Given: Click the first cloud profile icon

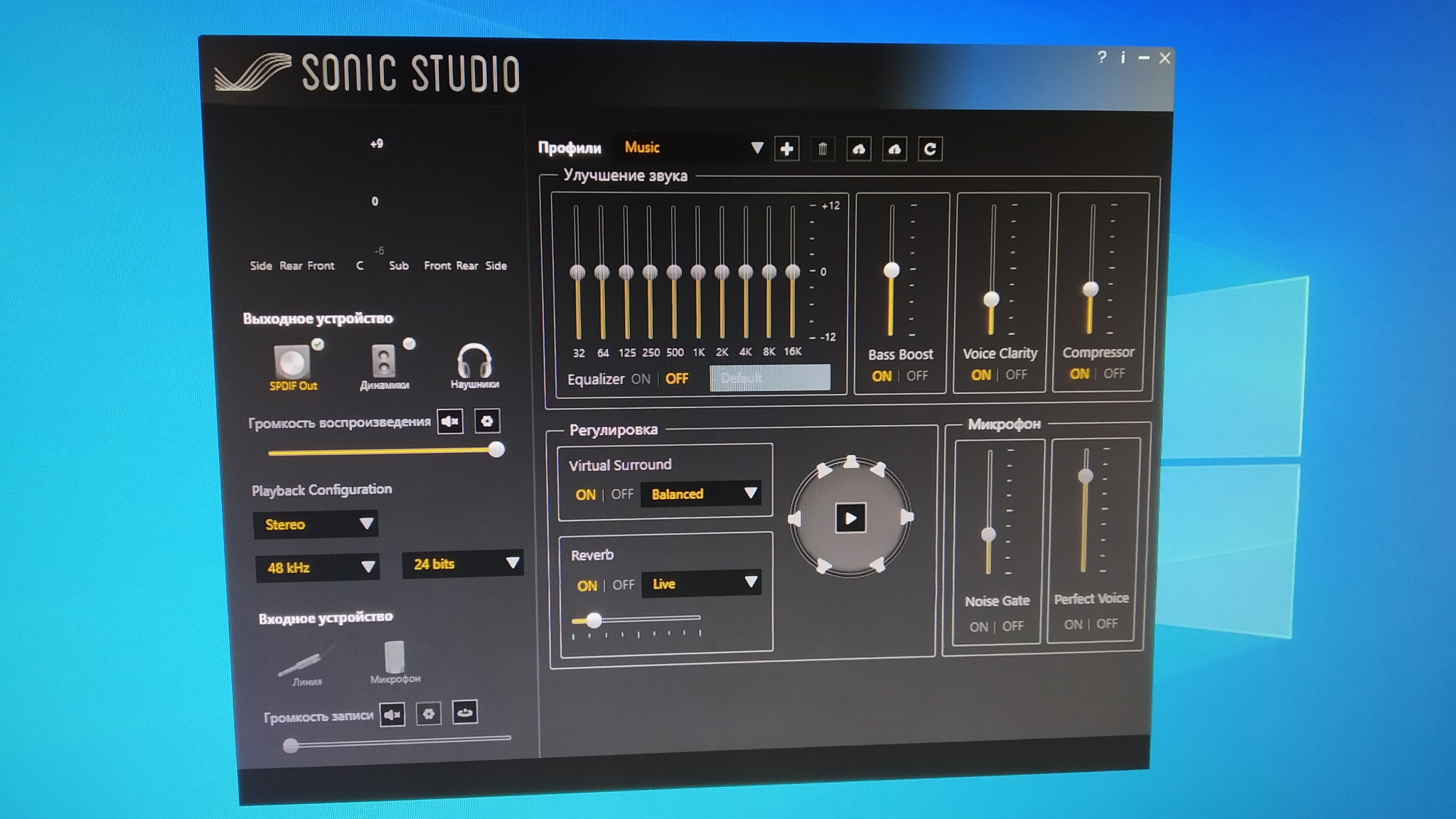Looking at the screenshot, I should pyautogui.click(x=859, y=149).
